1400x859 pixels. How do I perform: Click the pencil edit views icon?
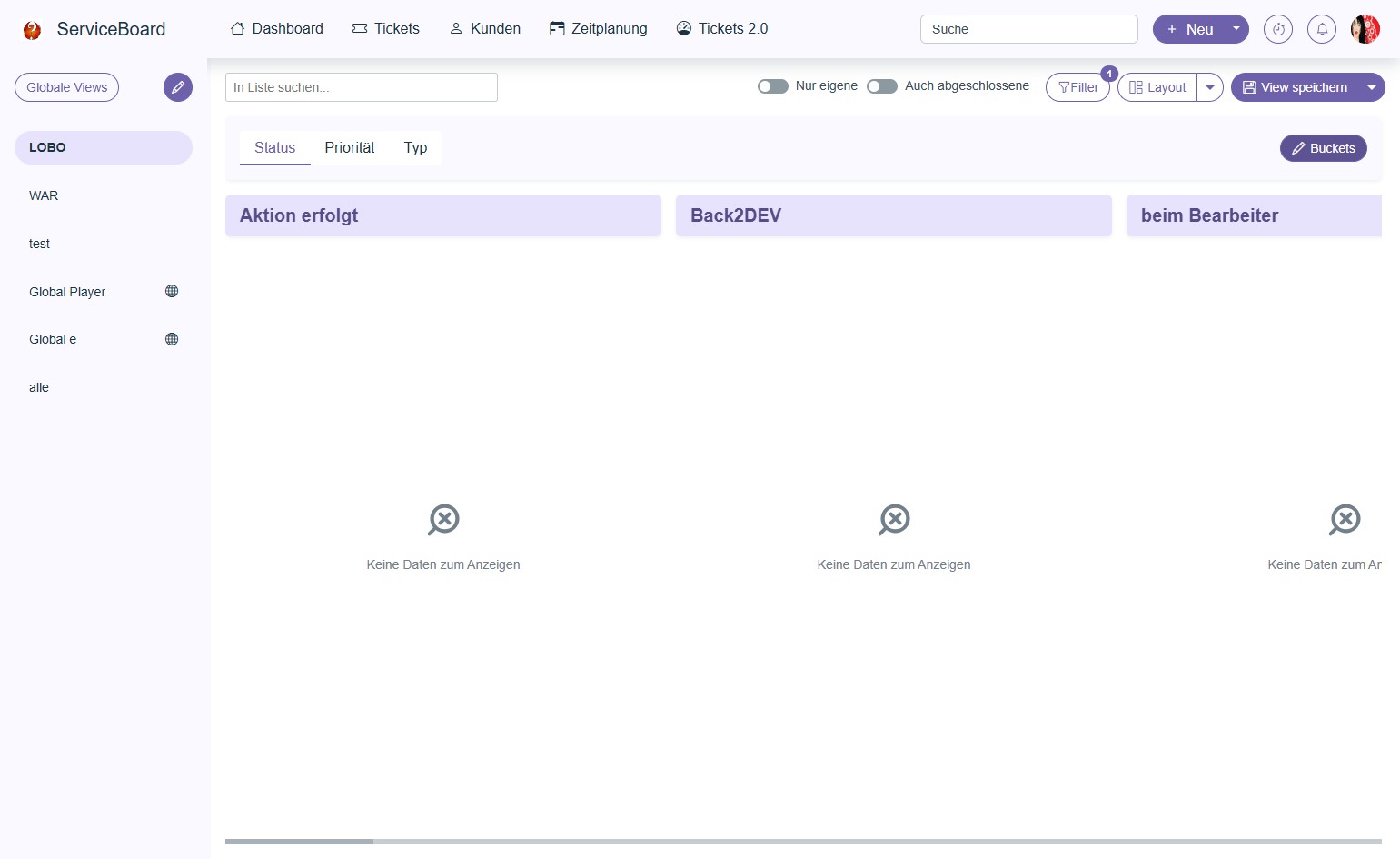tap(178, 87)
